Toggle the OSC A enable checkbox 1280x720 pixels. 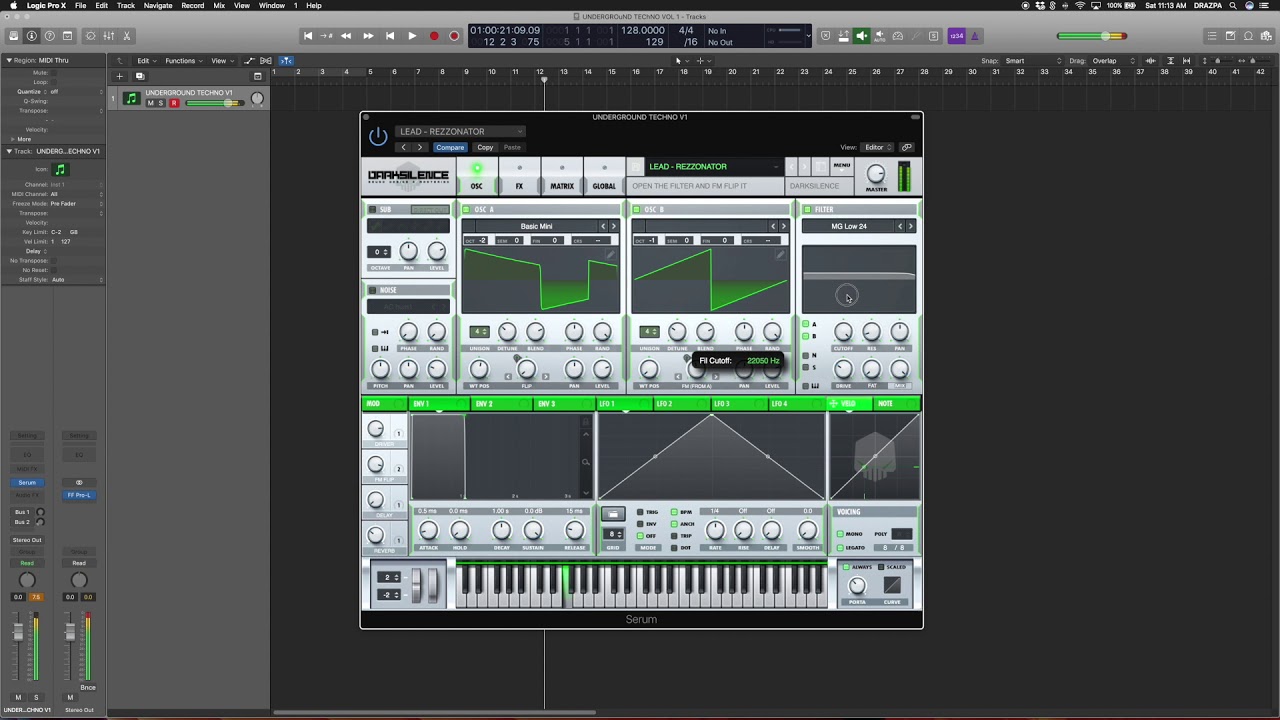tap(466, 209)
